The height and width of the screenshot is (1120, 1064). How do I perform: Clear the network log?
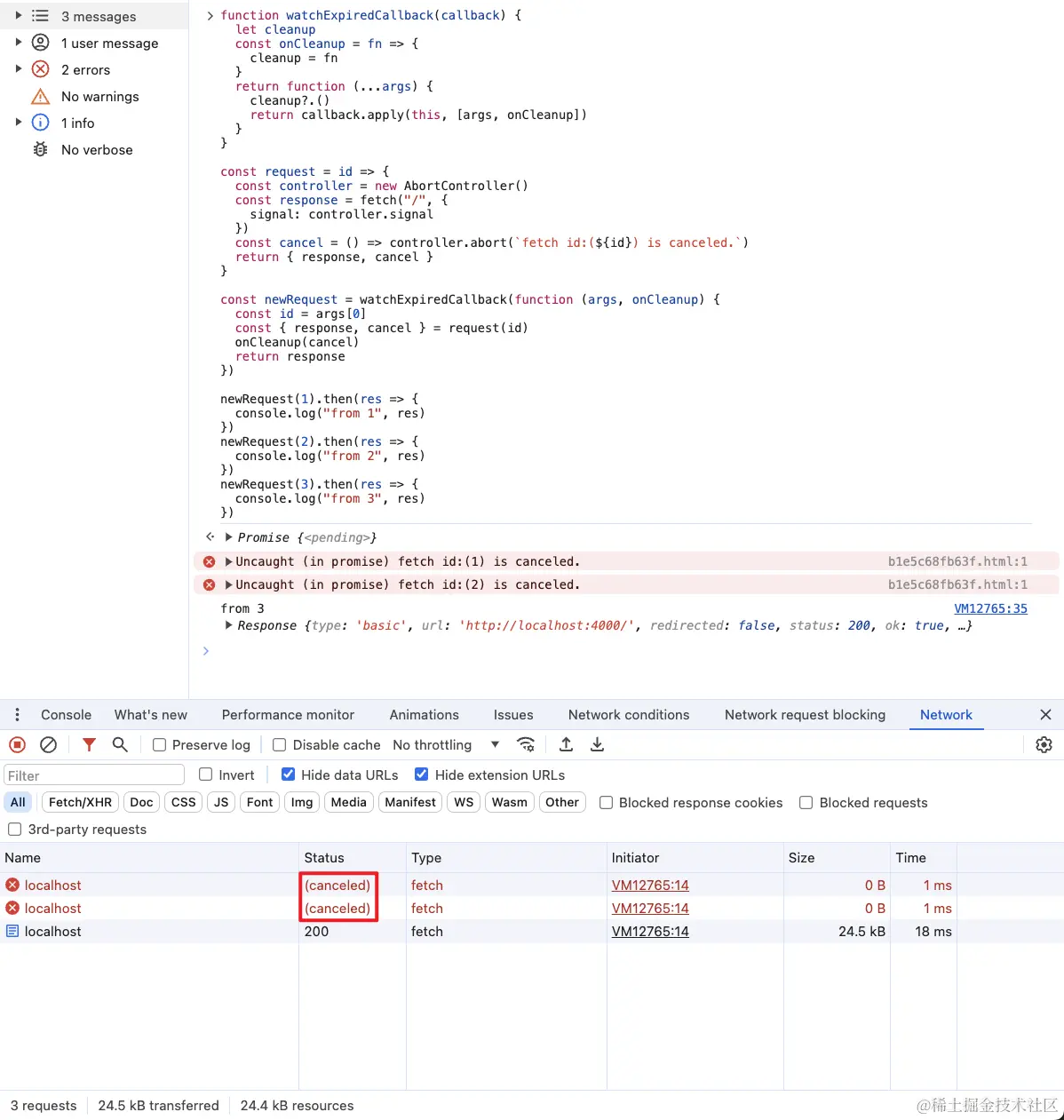coord(49,744)
